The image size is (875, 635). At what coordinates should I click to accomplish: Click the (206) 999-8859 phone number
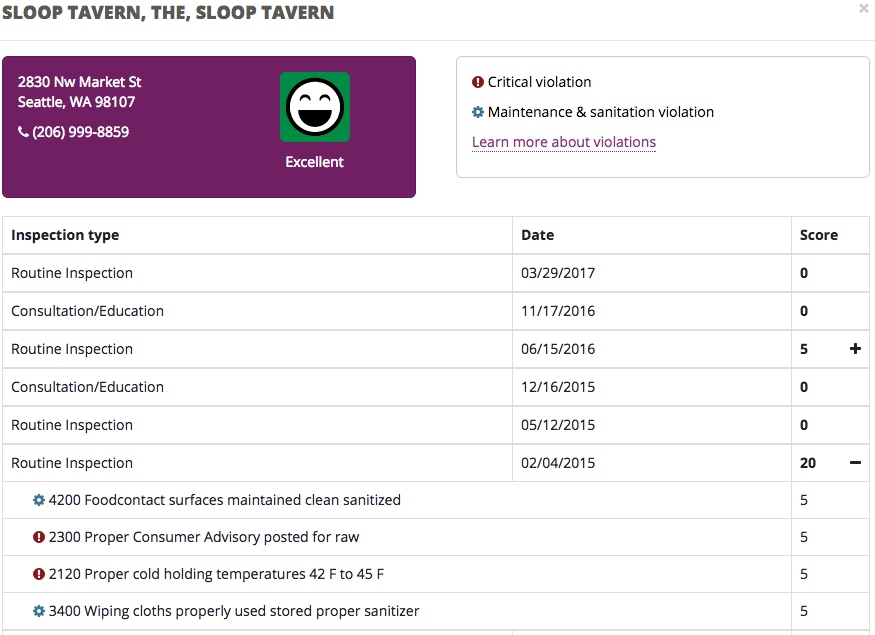click(80, 132)
